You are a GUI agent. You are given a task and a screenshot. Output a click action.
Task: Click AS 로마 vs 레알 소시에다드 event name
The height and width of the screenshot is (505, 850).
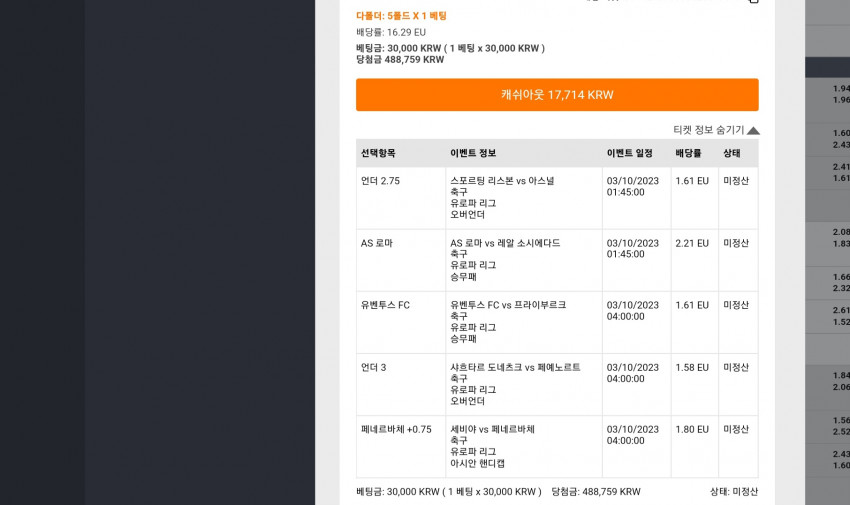pos(505,243)
